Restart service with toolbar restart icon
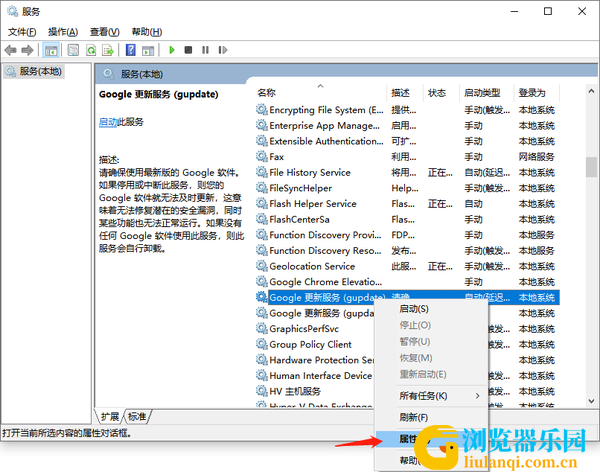The height and width of the screenshot is (472, 600). tap(223, 50)
